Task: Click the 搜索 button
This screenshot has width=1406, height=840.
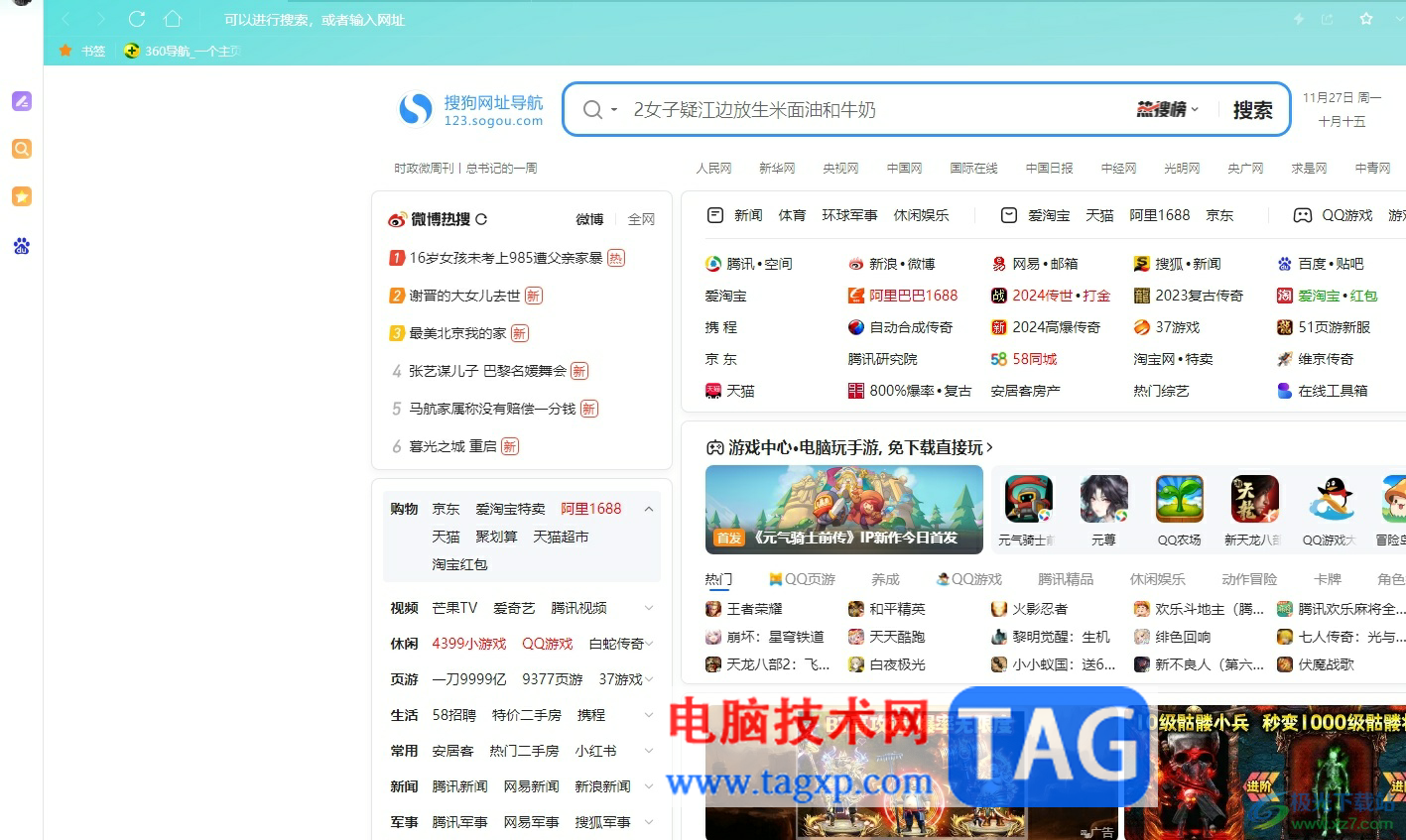Action: coord(1252,110)
